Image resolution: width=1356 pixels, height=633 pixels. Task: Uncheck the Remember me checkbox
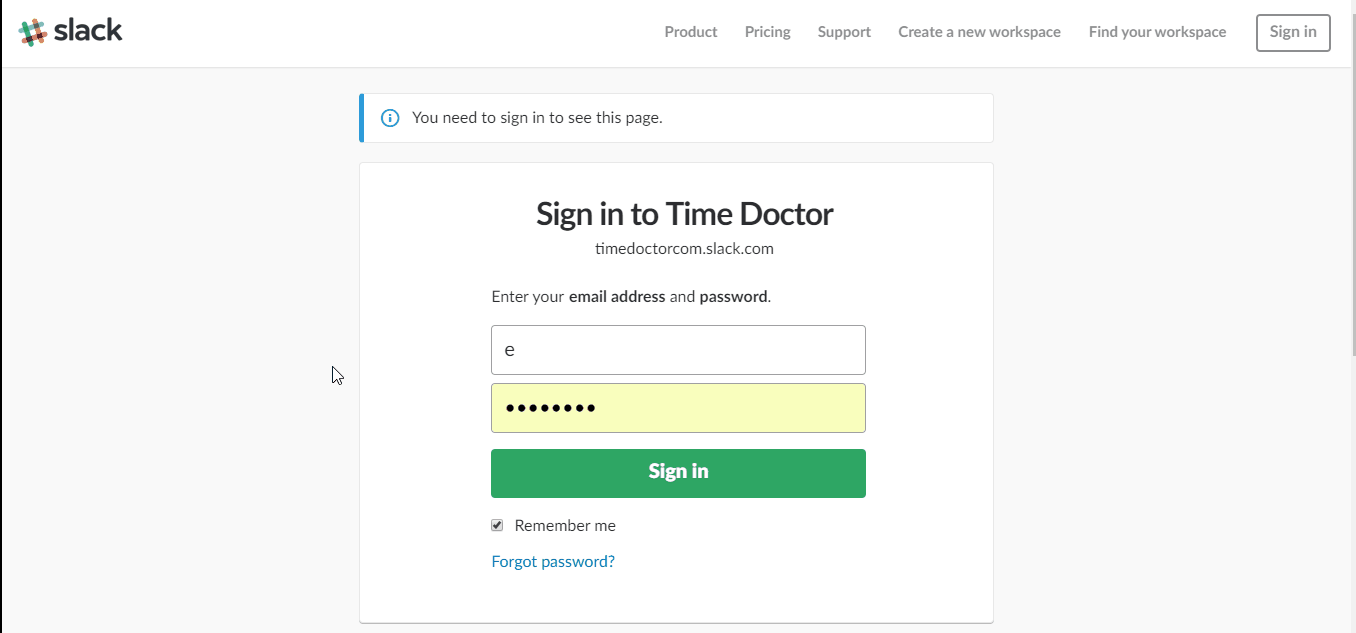pos(497,524)
